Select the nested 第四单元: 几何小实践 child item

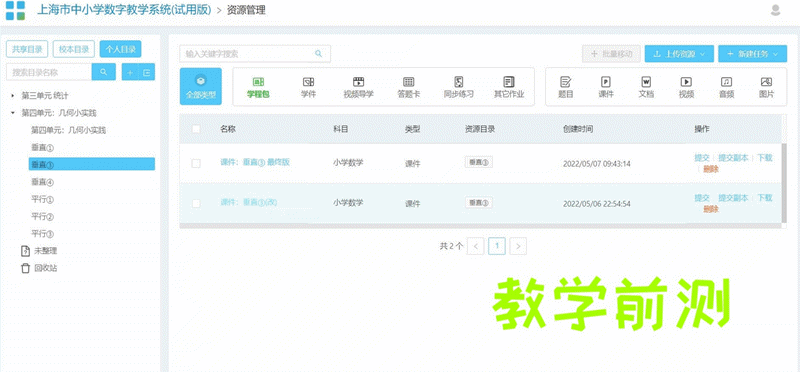[68, 130]
